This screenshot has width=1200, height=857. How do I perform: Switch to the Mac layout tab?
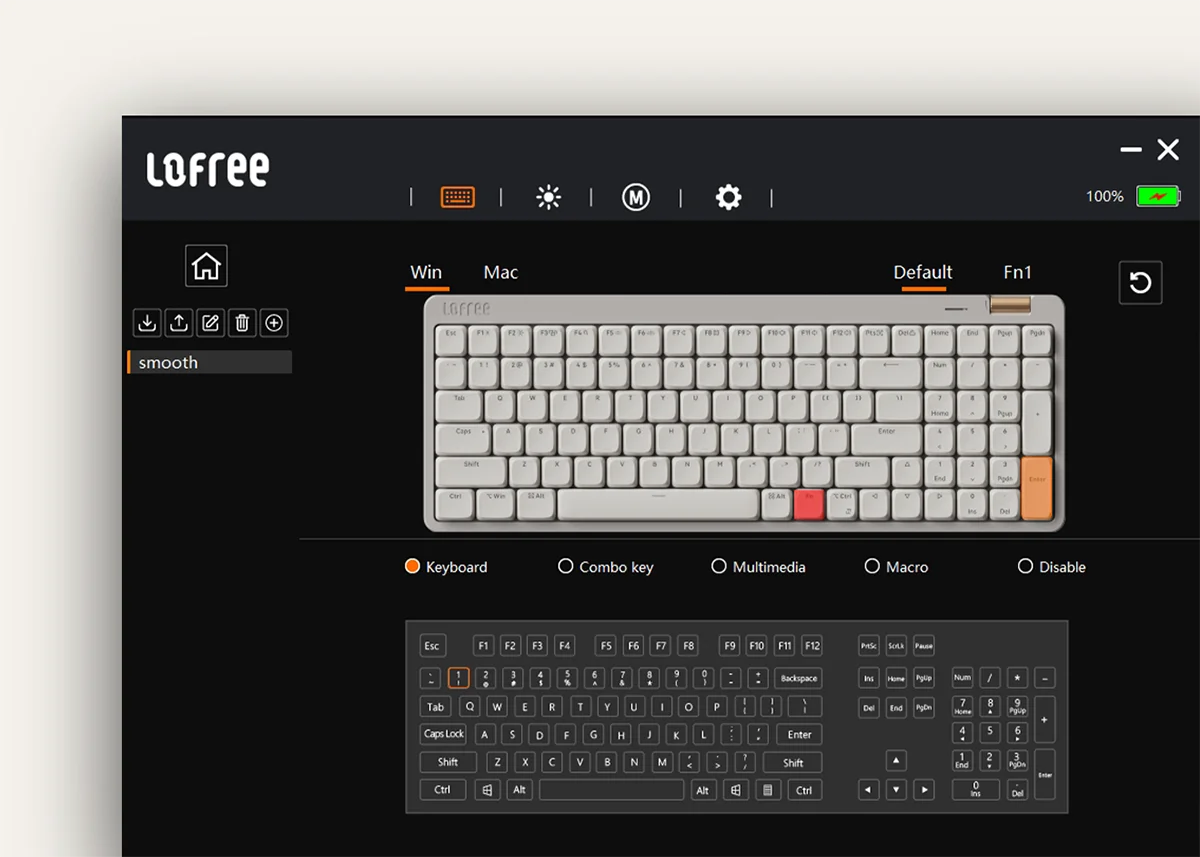point(500,272)
